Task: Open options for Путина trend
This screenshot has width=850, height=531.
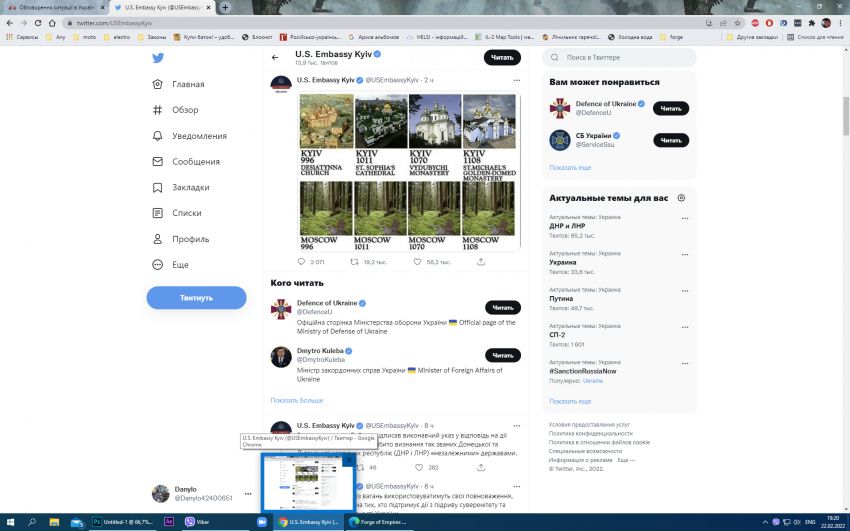Action: tap(685, 291)
